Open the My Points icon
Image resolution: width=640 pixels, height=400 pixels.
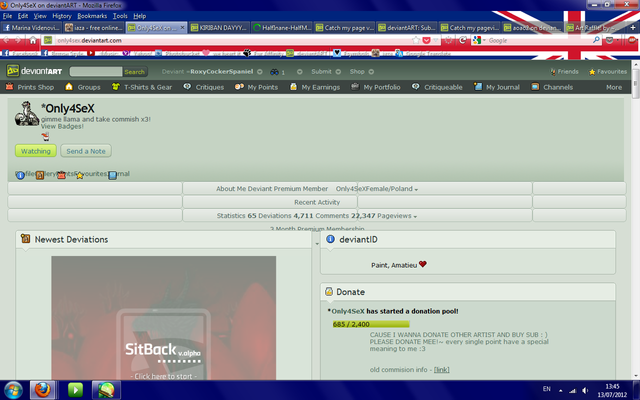[x=239, y=87]
